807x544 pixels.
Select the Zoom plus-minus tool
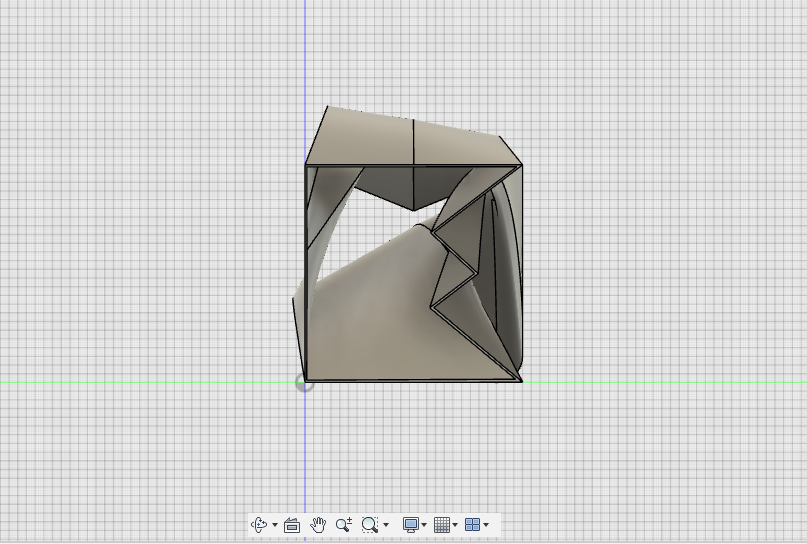pos(344,525)
